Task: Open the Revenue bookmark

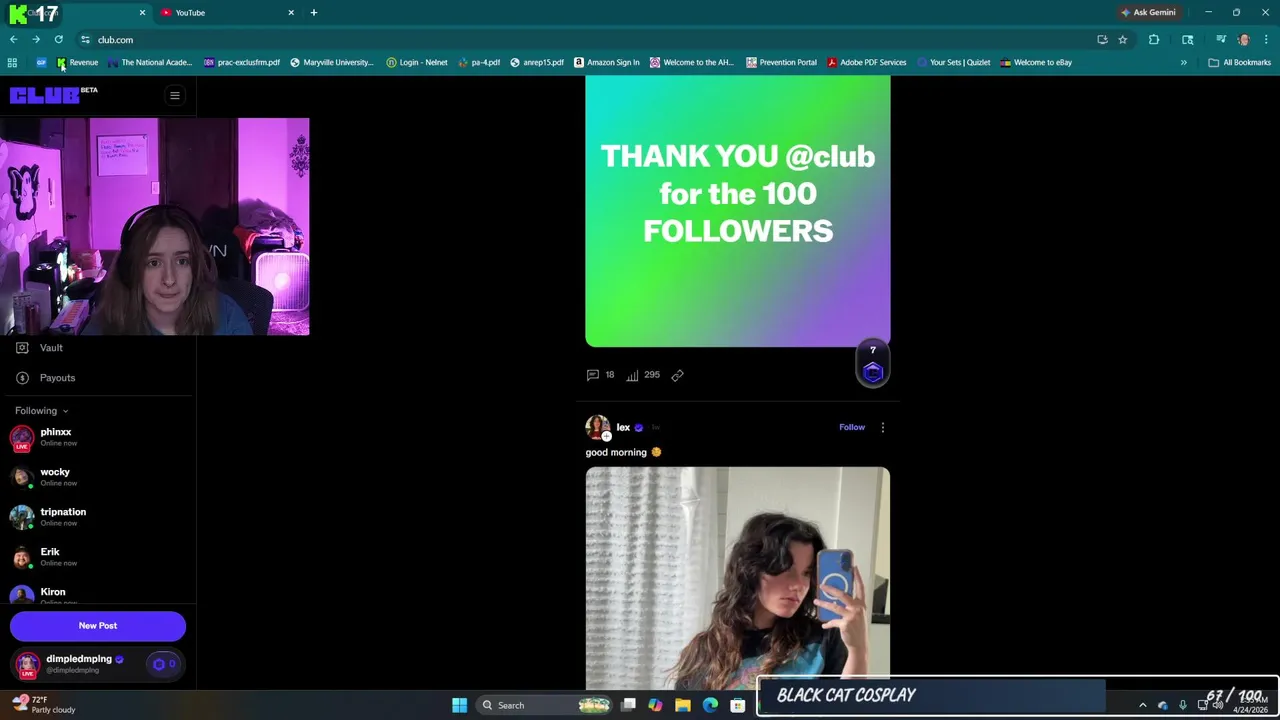Action: click(78, 63)
